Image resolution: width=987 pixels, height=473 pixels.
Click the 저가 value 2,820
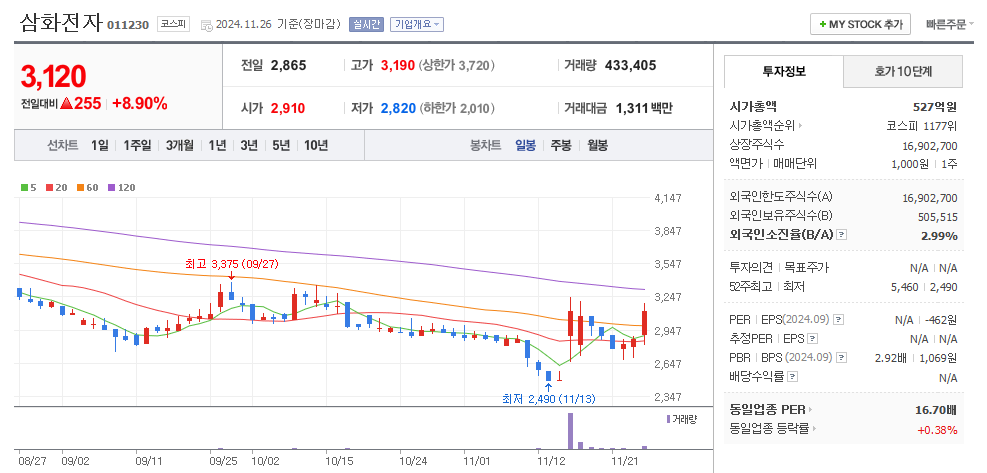coord(398,108)
